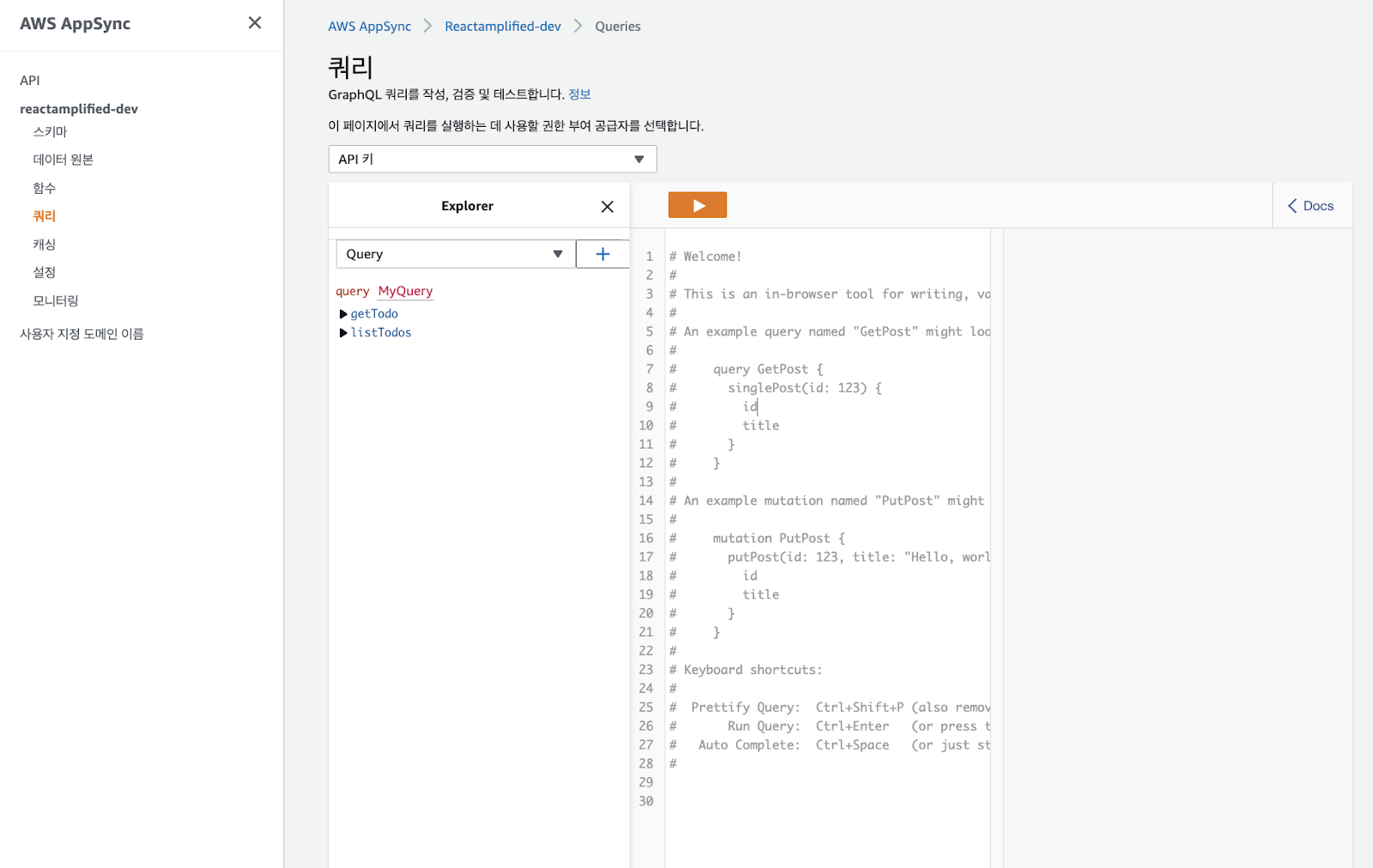Click editor line '# Welcome!'
The width and height of the screenshot is (1373, 868).
[705, 256]
